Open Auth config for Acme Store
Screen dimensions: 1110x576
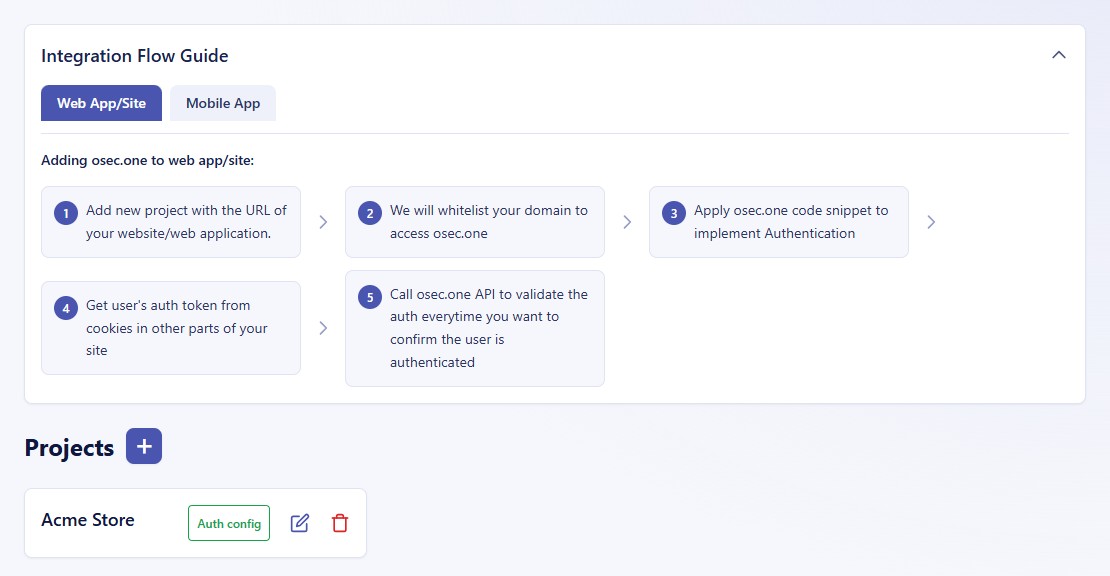[x=229, y=523]
